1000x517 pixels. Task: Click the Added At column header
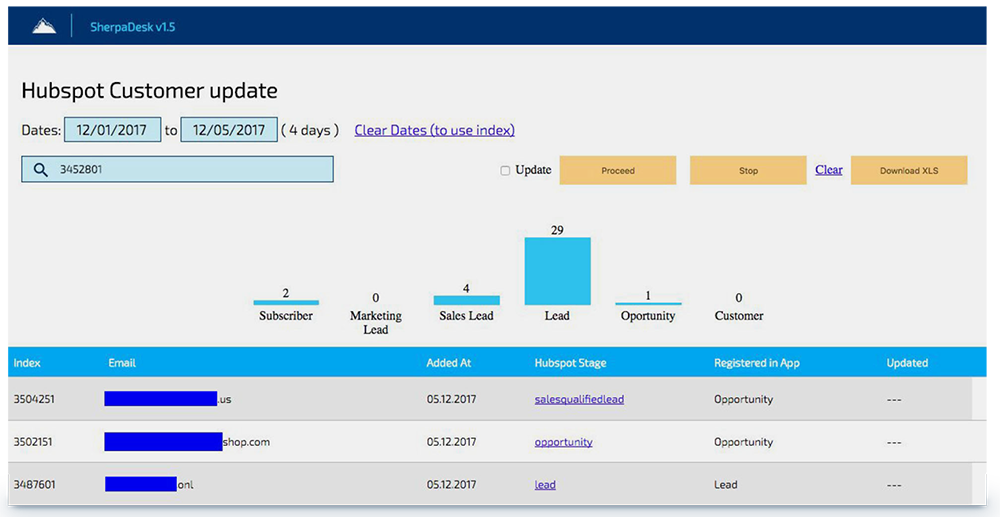pos(449,363)
